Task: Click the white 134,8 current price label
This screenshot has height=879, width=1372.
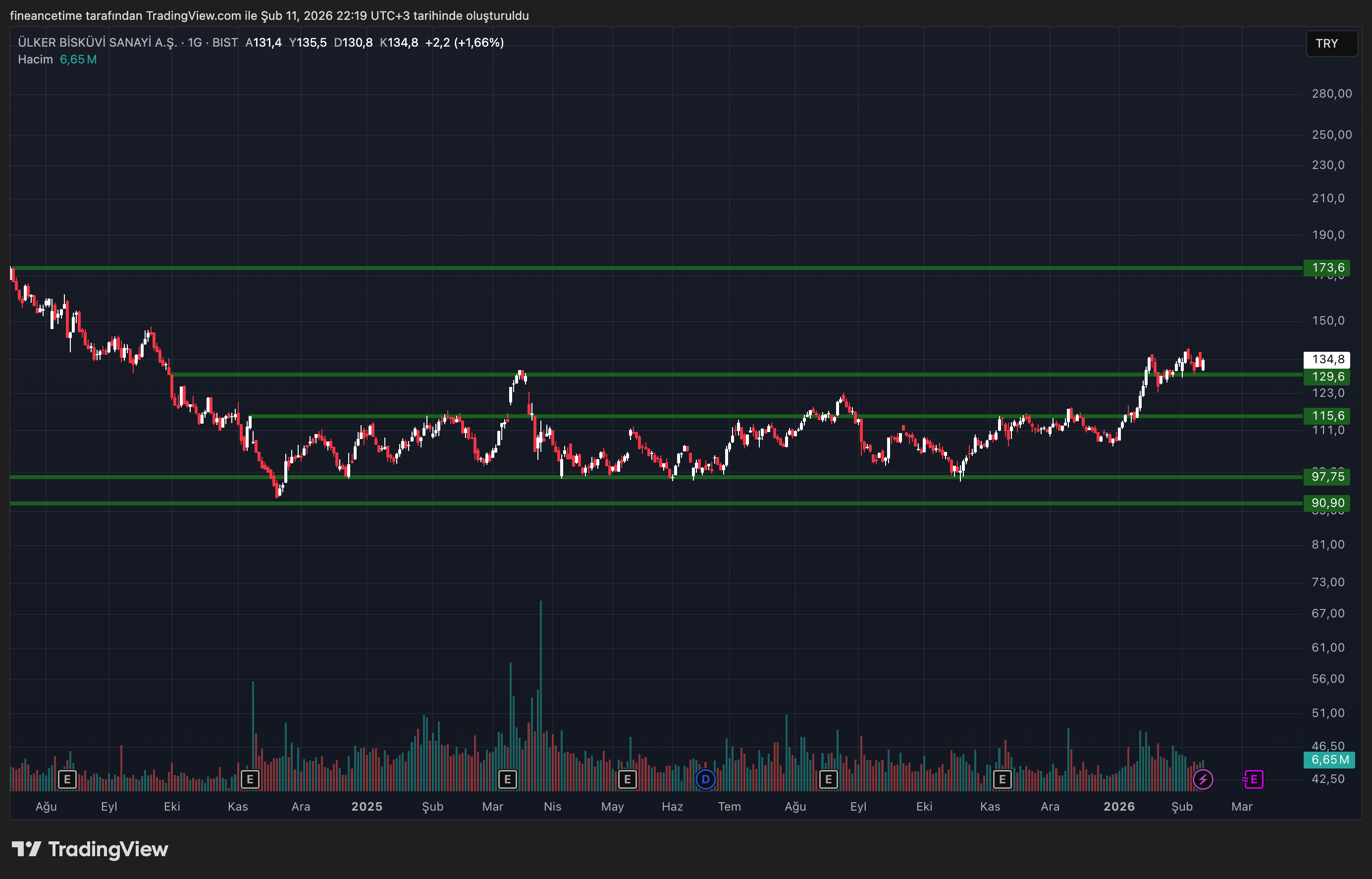Action: coord(1327,360)
